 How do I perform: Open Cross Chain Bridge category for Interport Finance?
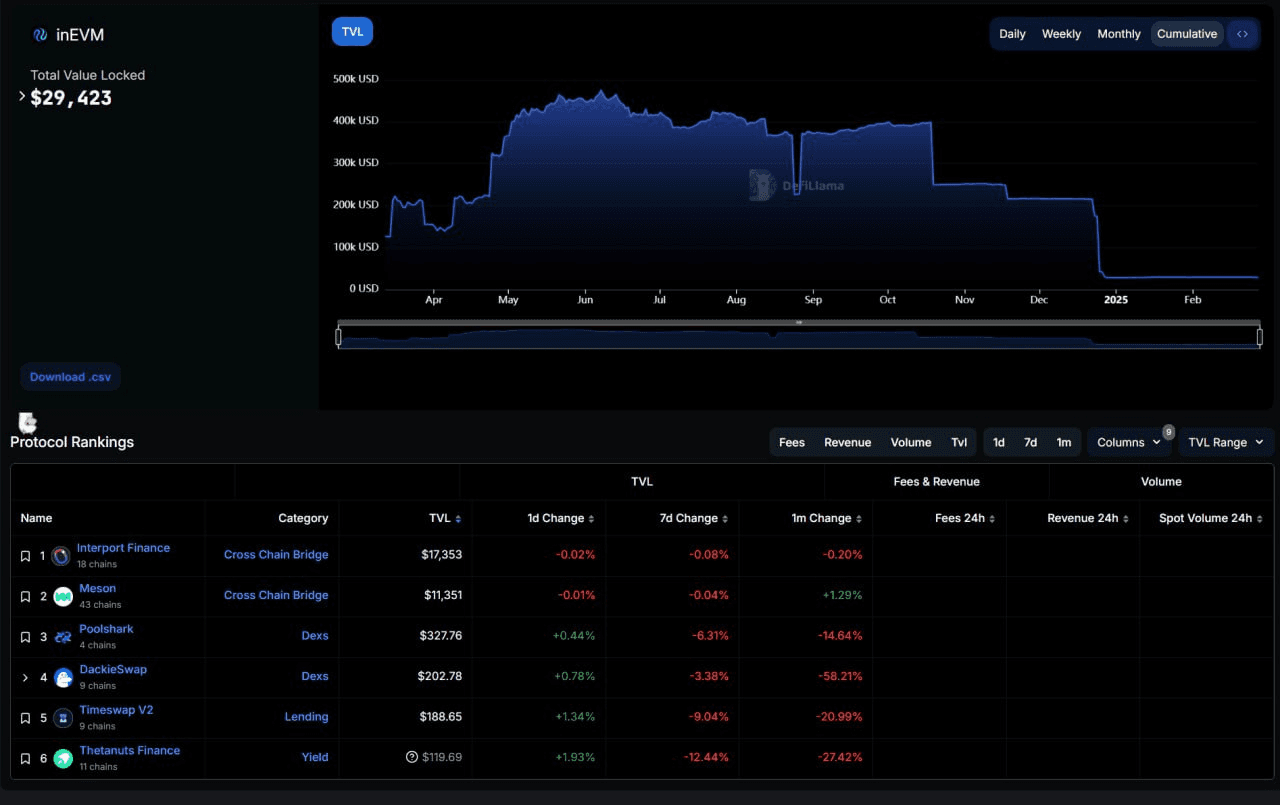(276, 555)
